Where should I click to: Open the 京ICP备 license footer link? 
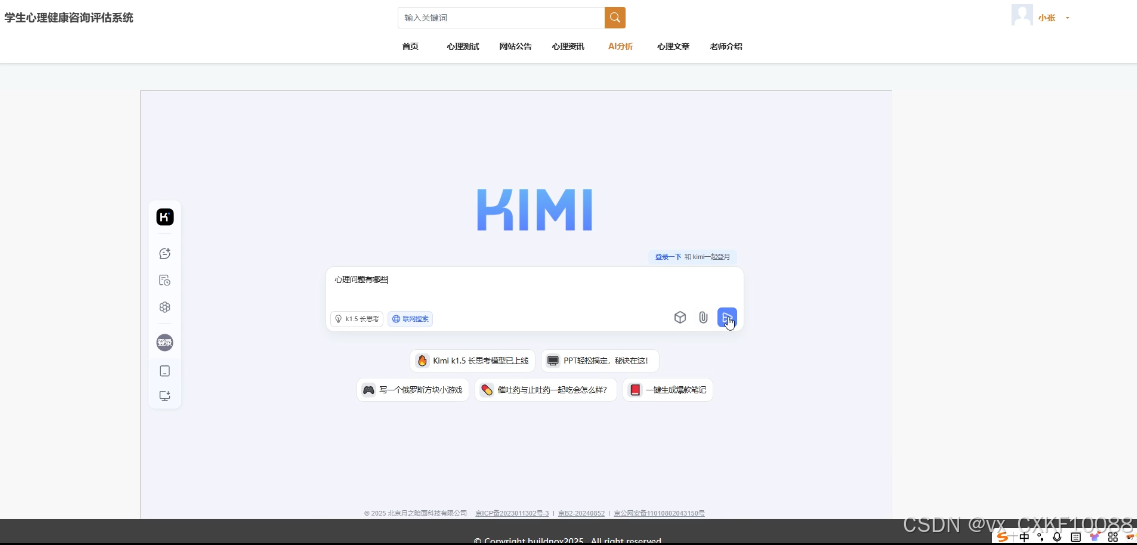(512, 513)
